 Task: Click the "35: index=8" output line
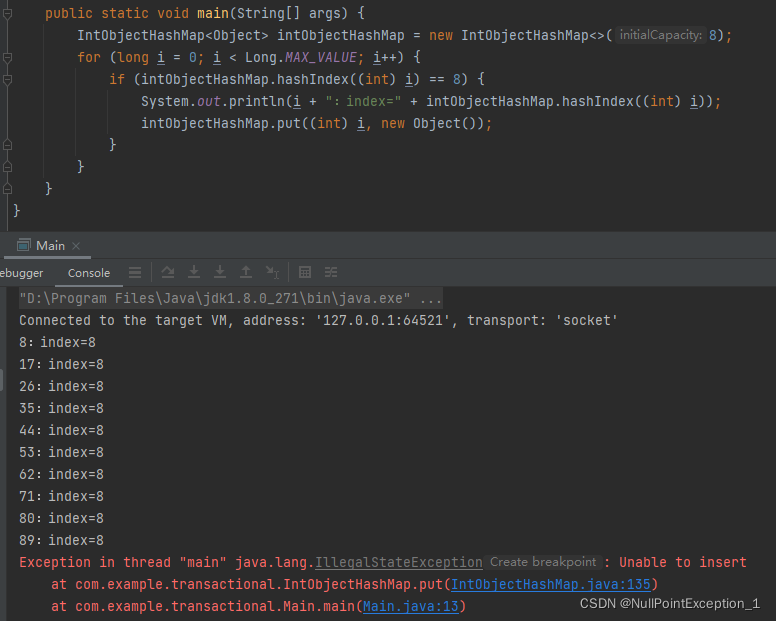pos(61,409)
